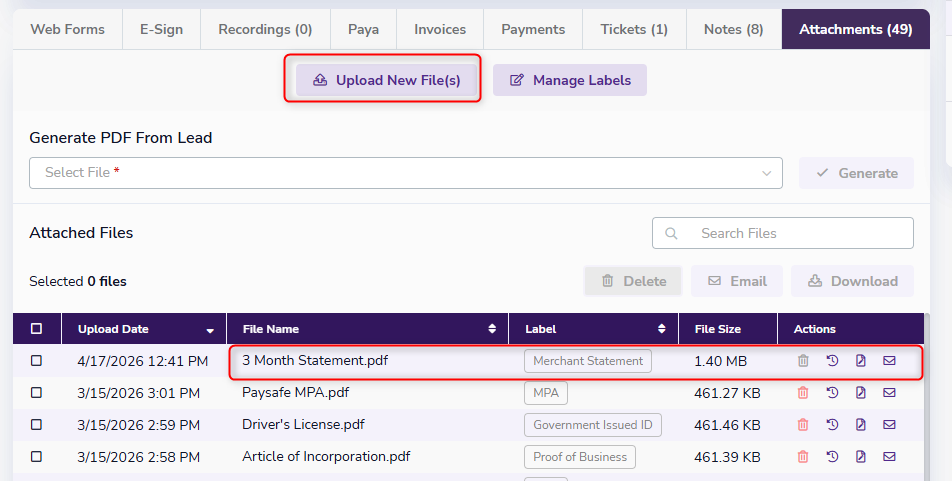
Task: Click magnifier icon in Search Files box
Action: pos(671,233)
